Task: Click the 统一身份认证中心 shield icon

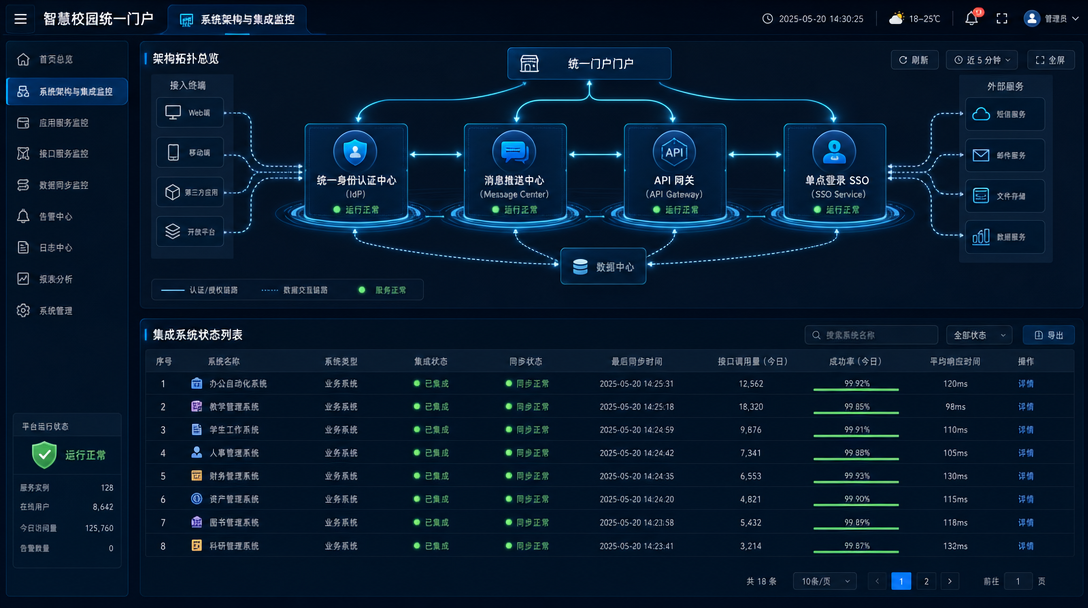Action: pyautogui.click(x=355, y=151)
